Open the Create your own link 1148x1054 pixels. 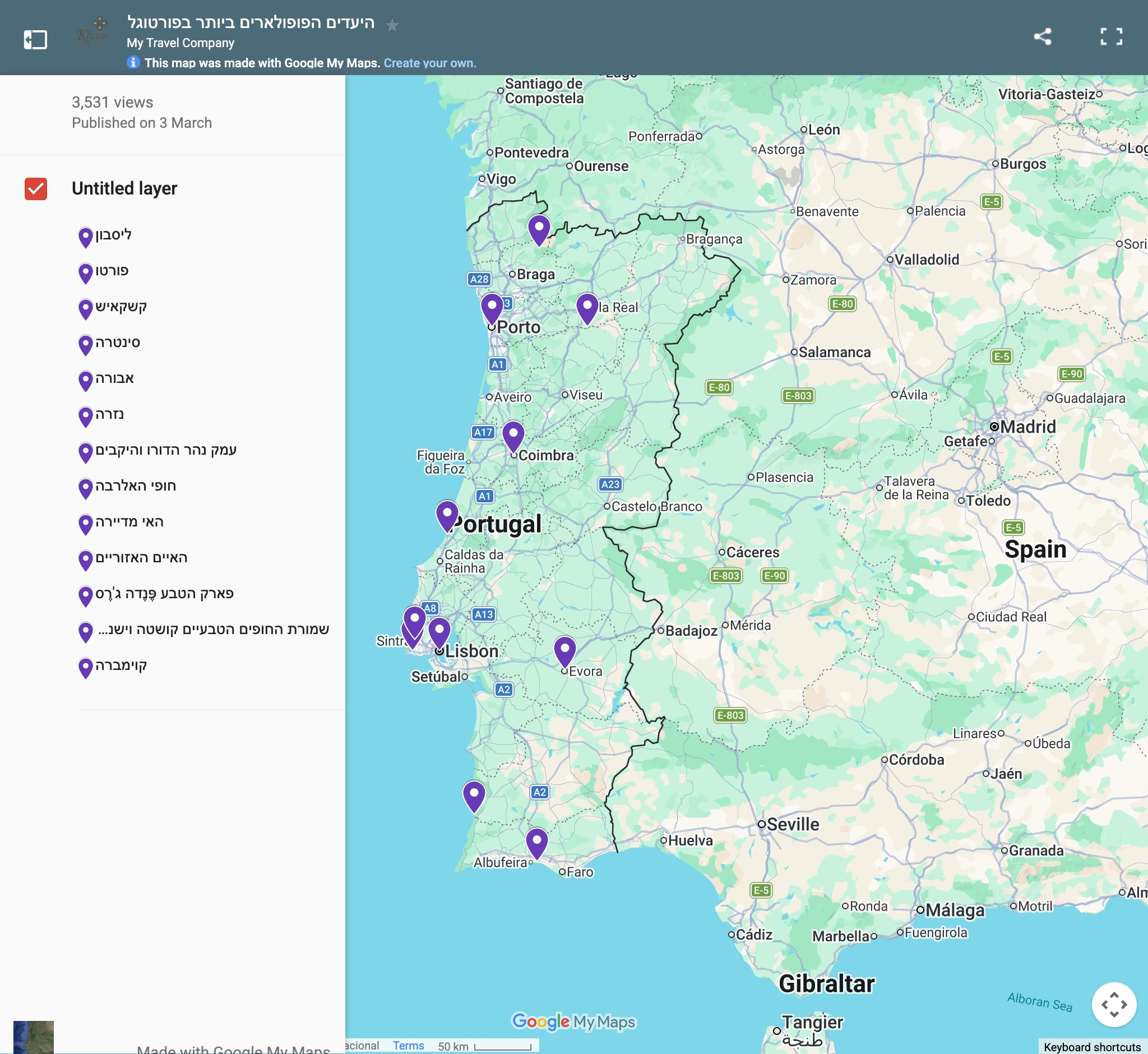[x=429, y=63]
